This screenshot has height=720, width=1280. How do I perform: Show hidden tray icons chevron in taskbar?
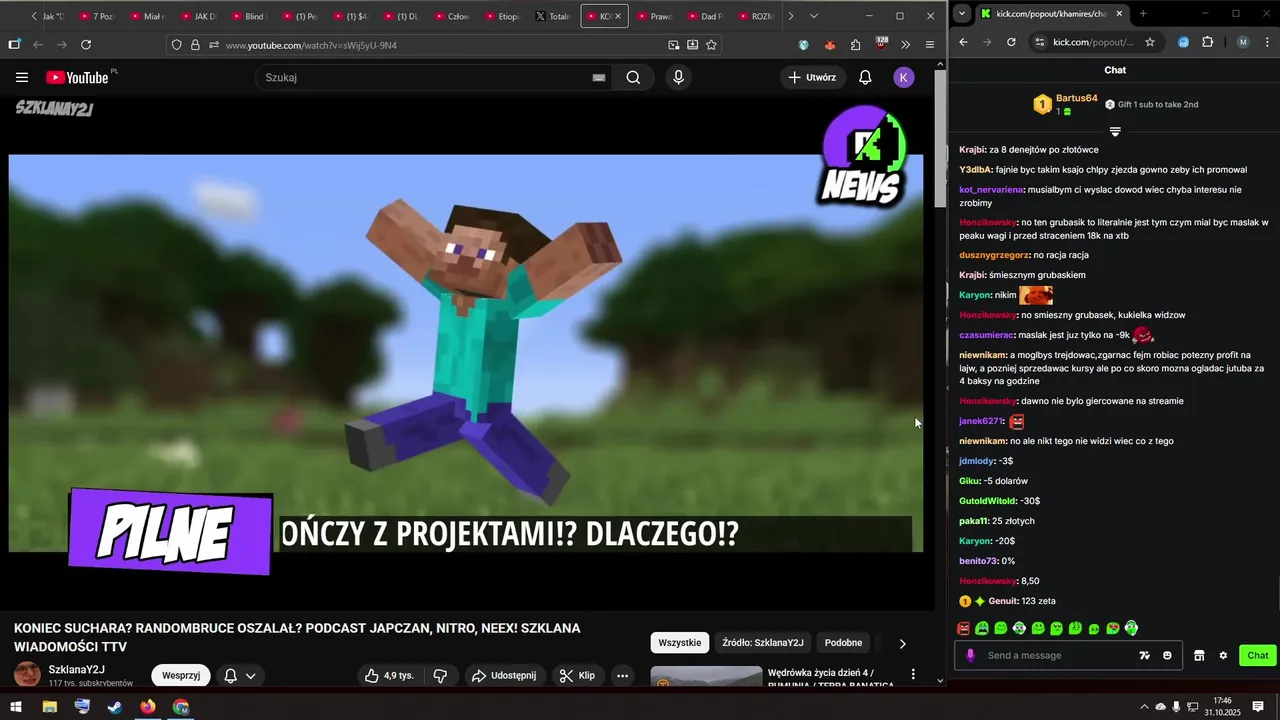pyautogui.click(x=1144, y=707)
